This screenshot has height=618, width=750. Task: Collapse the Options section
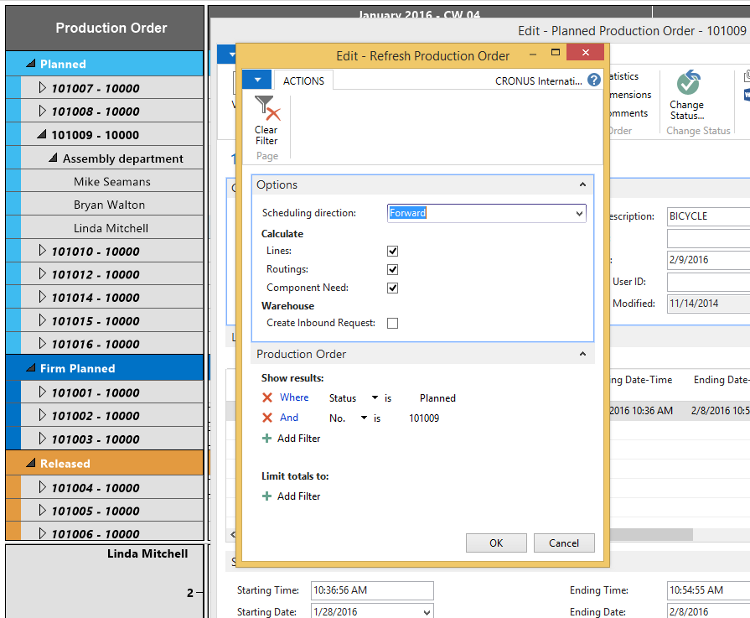pyautogui.click(x=583, y=185)
